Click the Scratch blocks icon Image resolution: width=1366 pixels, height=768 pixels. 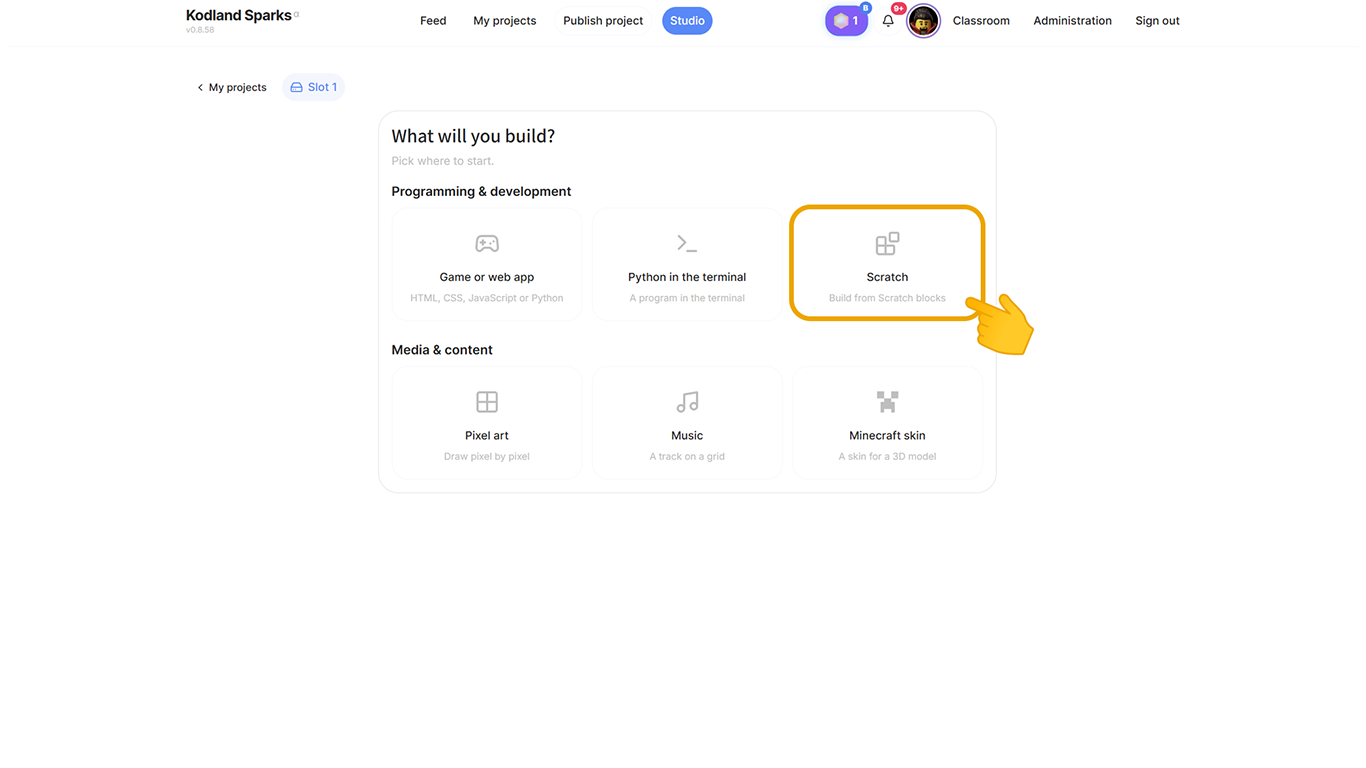click(x=887, y=243)
